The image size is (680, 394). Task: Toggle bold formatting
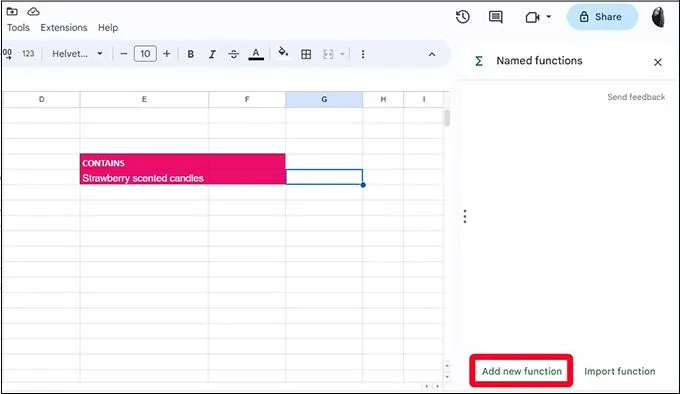[190, 54]
